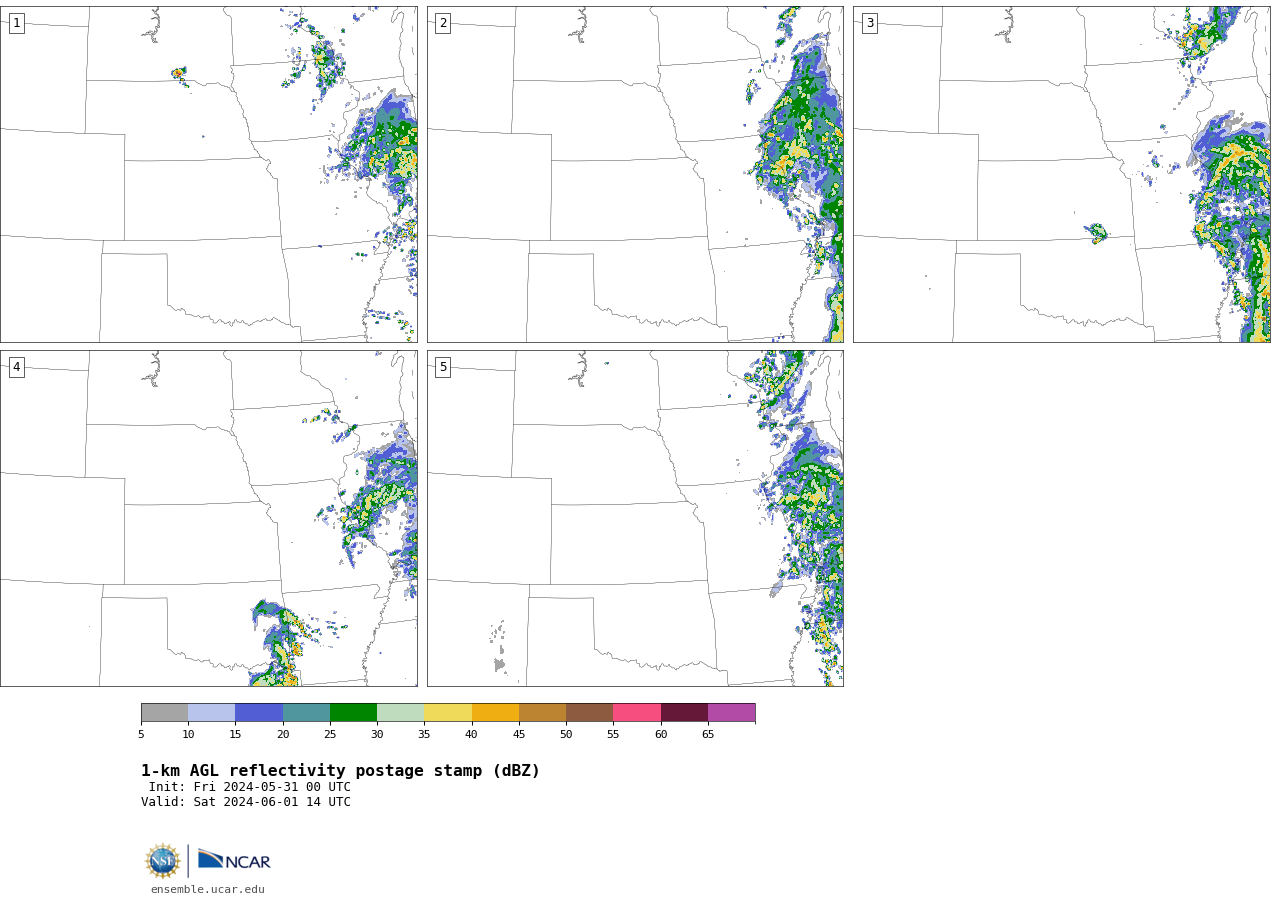The width and height of the screenshot is (1280, 901).
Task: Click the colorbar tick label 5
Action: click(141, 734)
